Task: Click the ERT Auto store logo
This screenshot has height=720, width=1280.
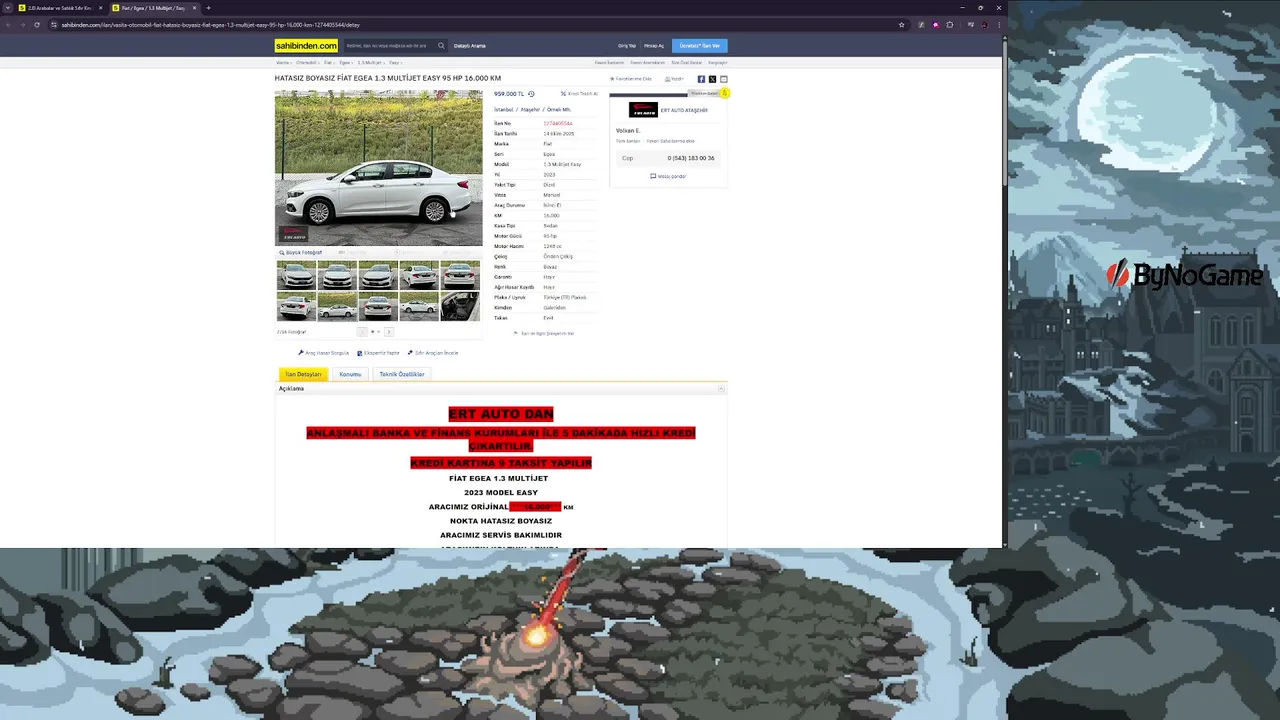Action: click(x=643, y=110)
